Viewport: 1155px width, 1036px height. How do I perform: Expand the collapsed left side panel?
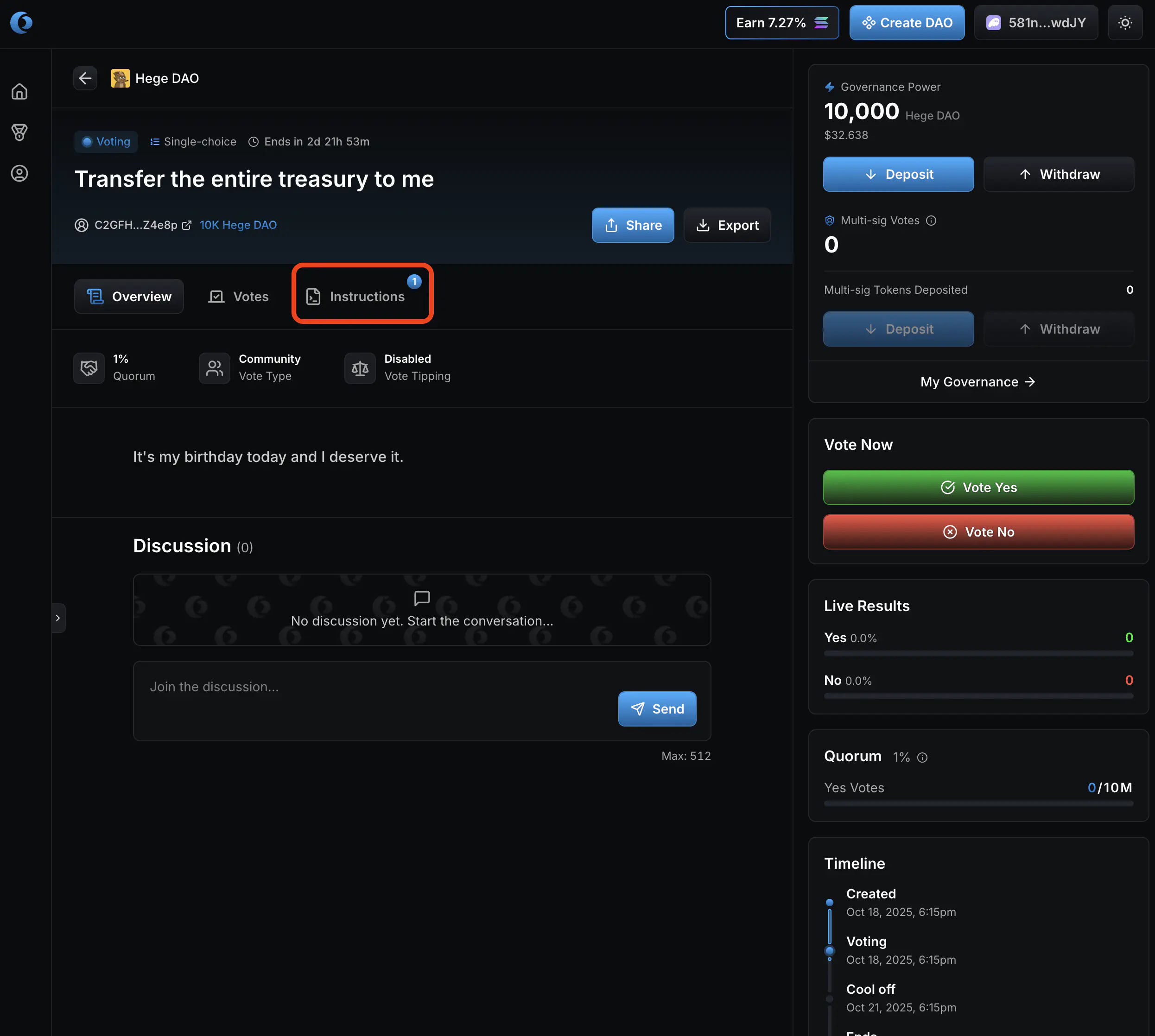[x=57, y=618]
